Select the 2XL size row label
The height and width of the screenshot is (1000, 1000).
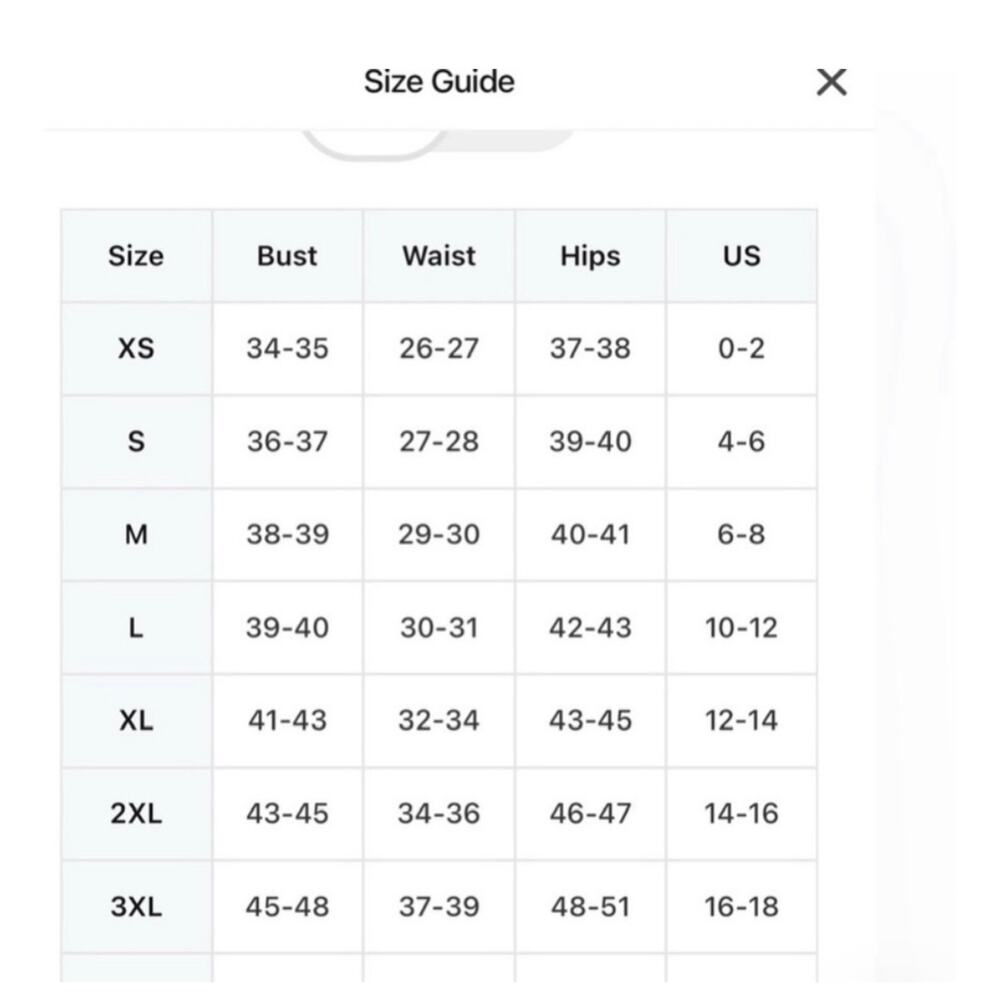point(136,814)
